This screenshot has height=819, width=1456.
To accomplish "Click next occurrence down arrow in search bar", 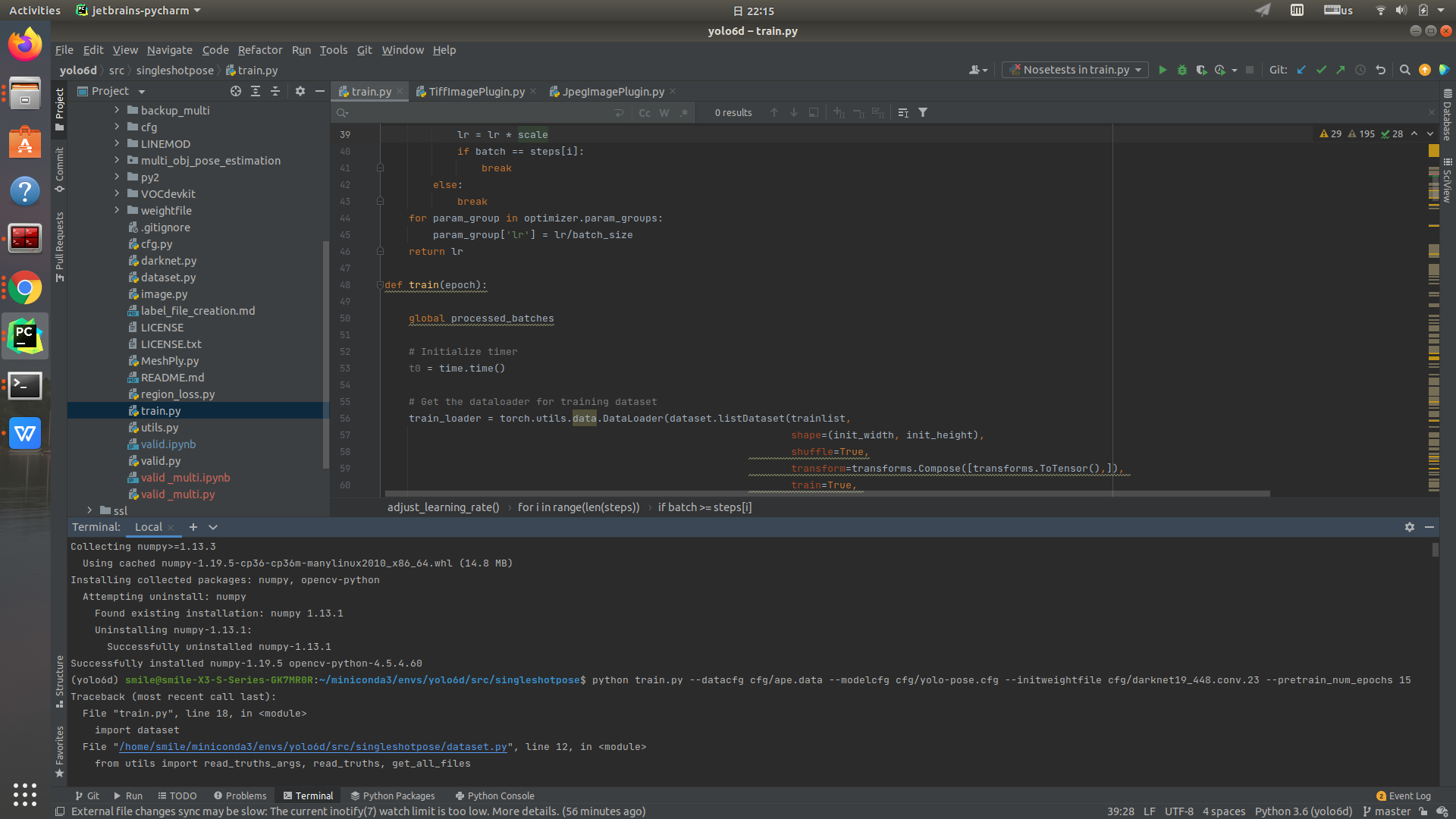I will coord(794,112).
